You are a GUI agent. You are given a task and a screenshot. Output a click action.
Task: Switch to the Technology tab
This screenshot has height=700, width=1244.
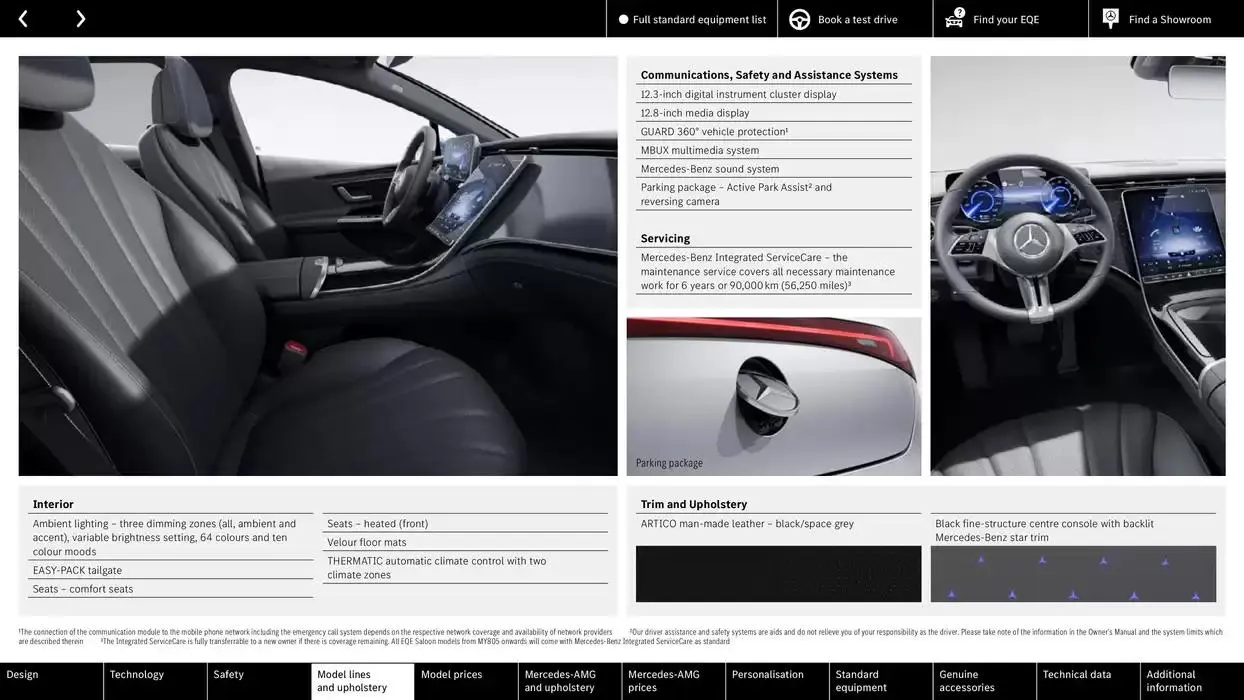(155, 681)
